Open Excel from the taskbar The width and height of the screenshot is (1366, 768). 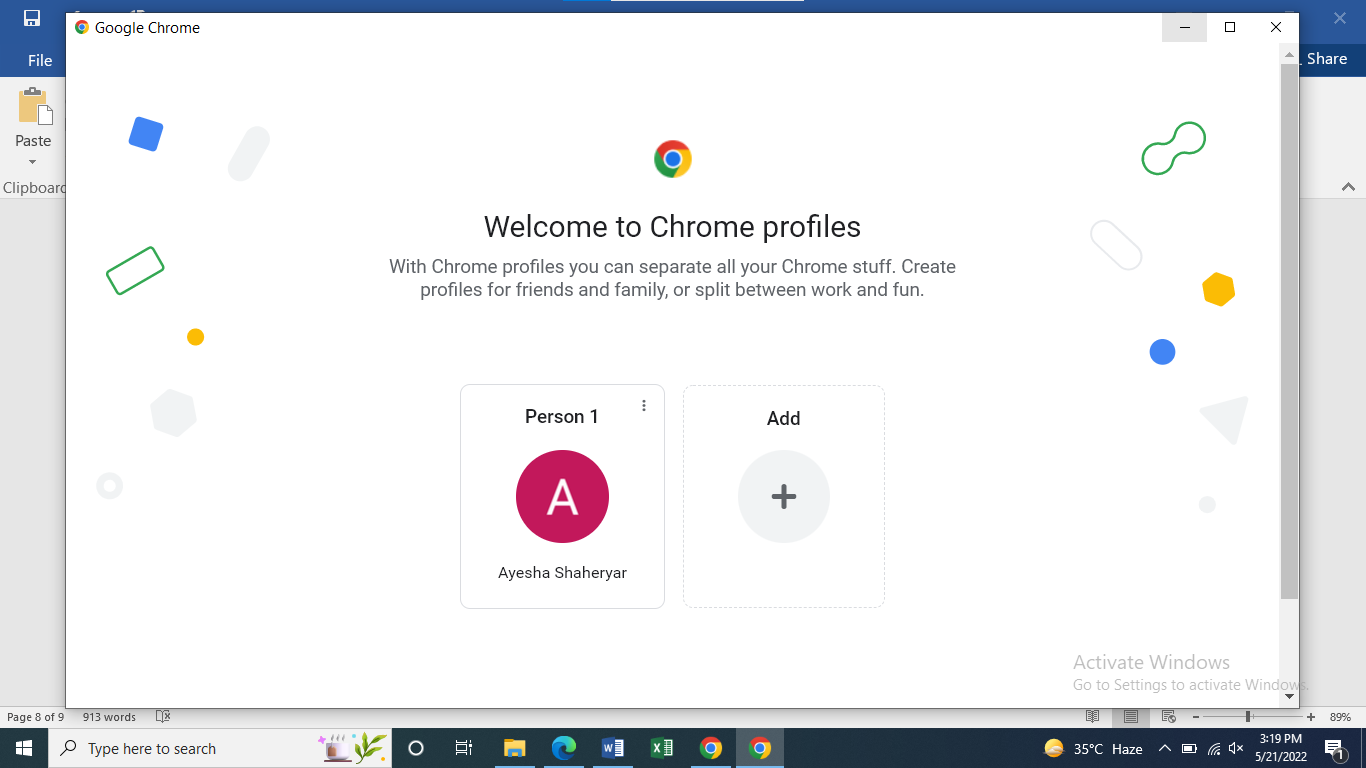(662, 748)
